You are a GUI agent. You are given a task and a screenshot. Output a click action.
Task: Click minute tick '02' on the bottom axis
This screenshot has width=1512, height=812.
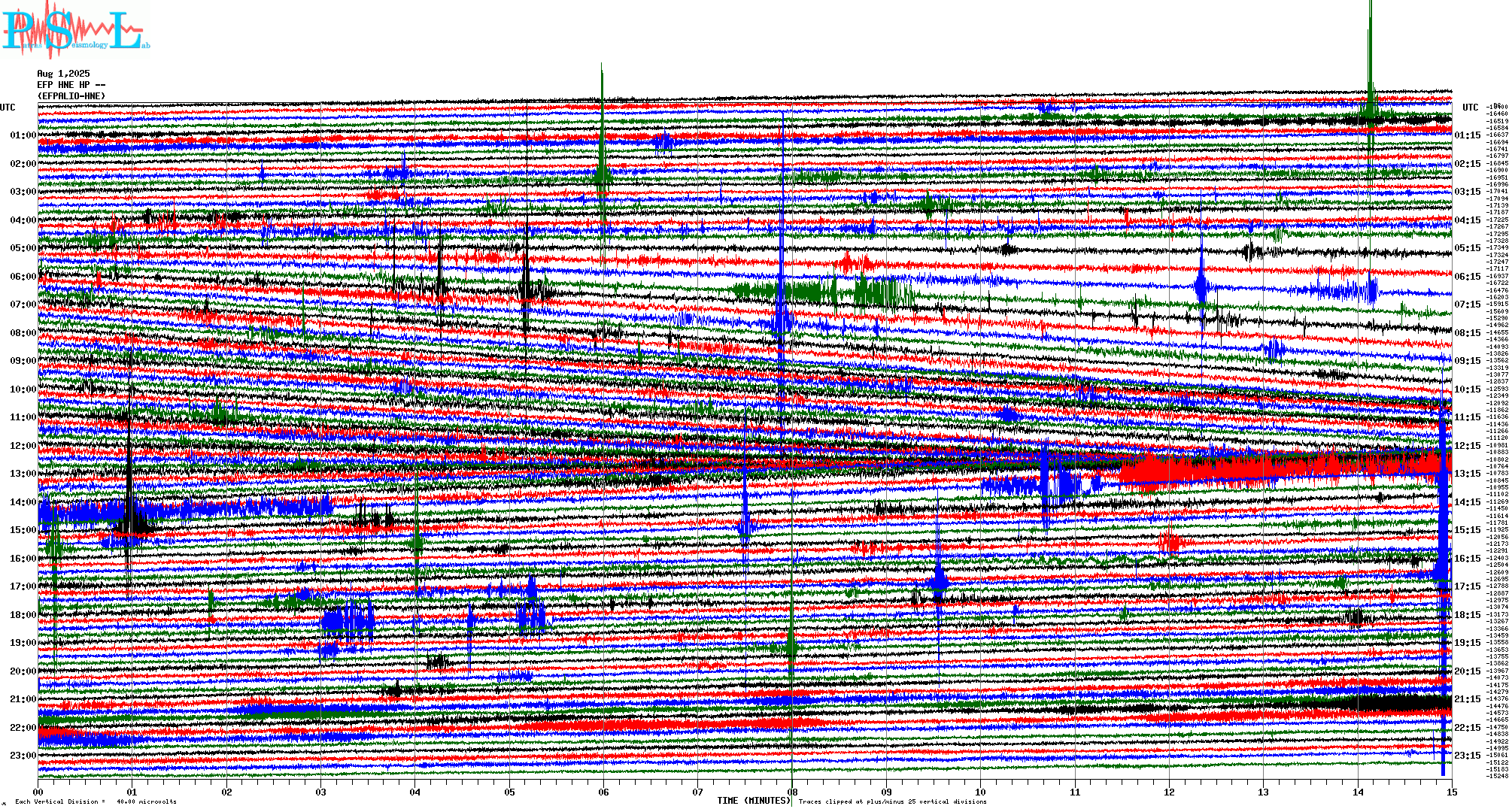226,792
